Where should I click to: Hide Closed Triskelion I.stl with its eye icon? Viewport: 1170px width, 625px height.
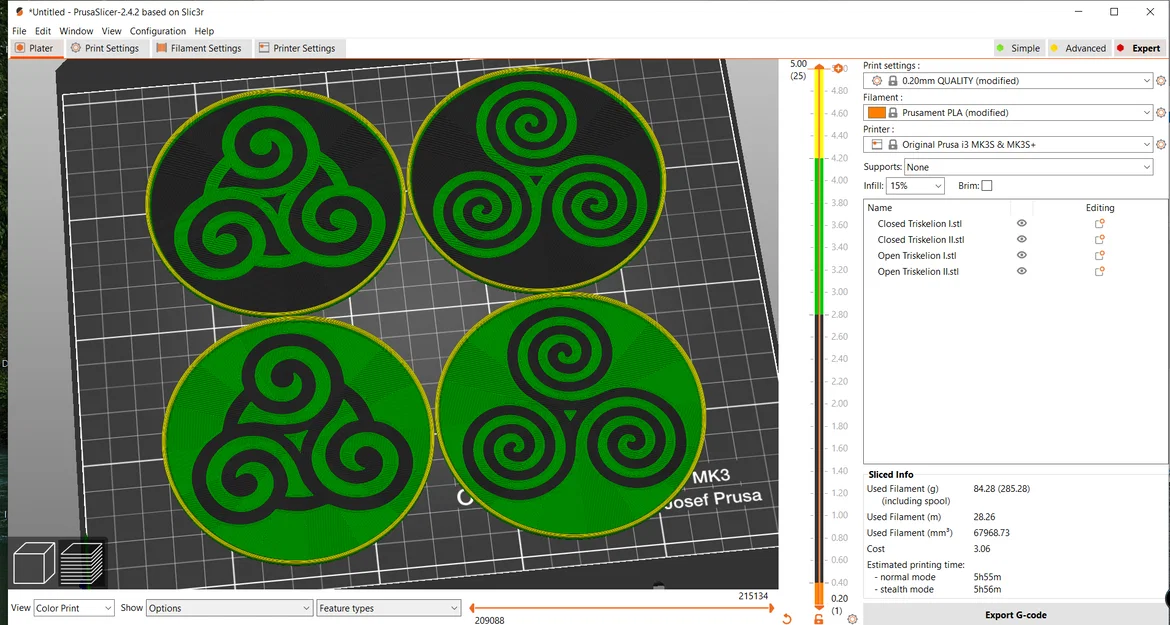click(x=1022, y=223)
